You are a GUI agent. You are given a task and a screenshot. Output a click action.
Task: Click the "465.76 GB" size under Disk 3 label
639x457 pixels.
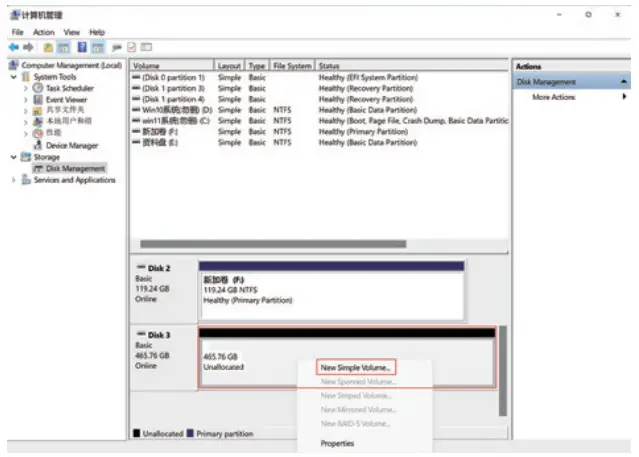(152, 355)
